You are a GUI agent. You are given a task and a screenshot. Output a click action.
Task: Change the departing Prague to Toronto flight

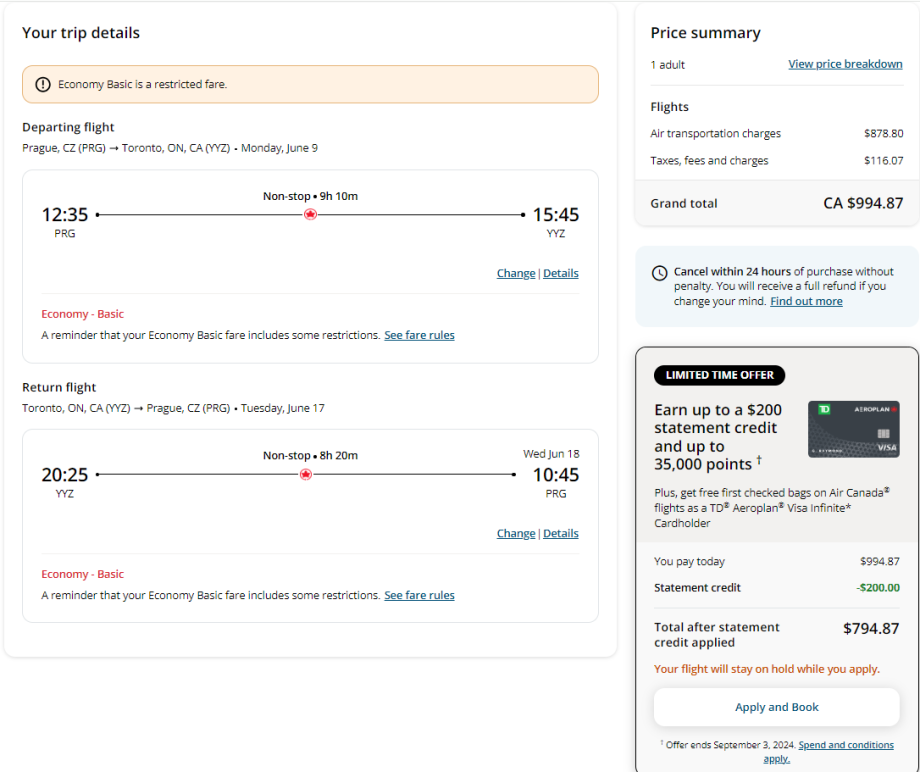point(516,274)
